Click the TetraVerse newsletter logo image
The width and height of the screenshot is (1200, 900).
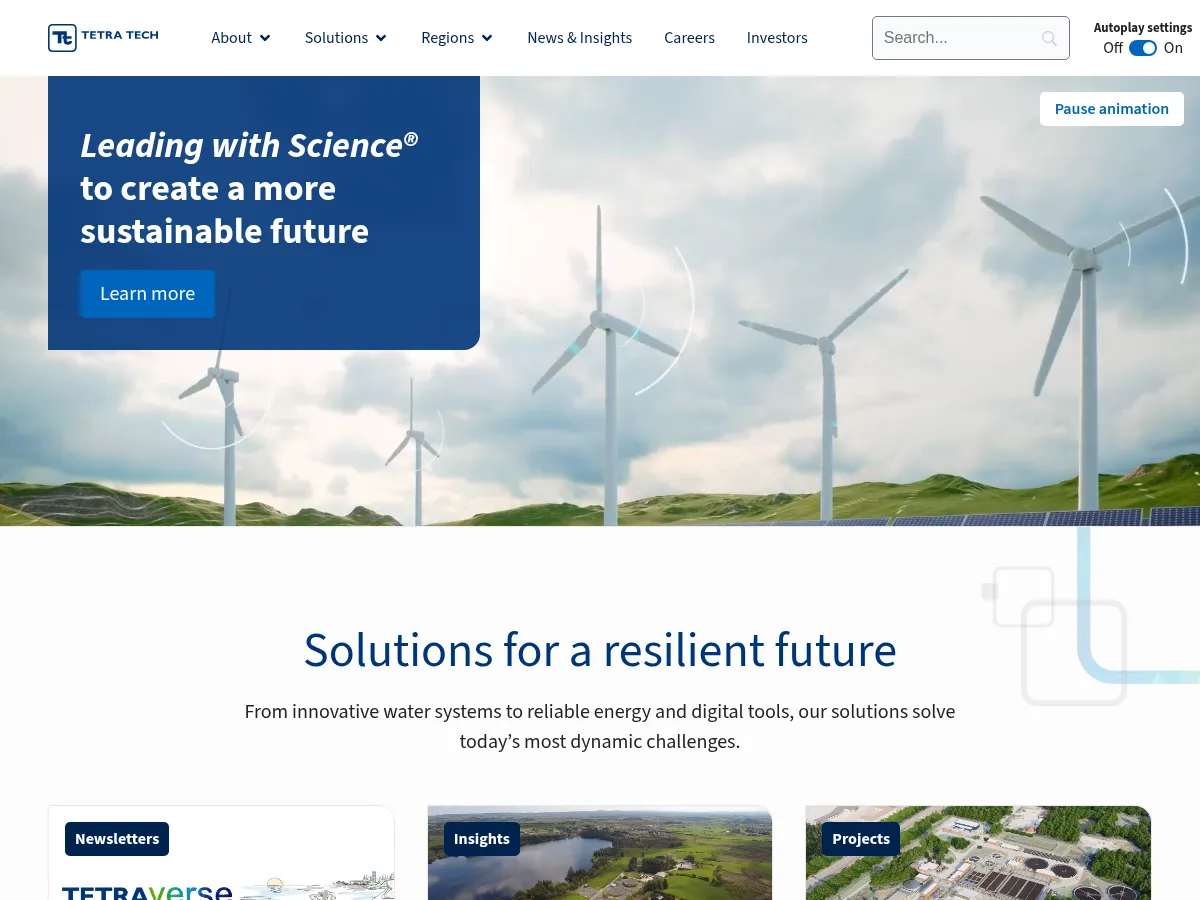[x=147, y=890]
